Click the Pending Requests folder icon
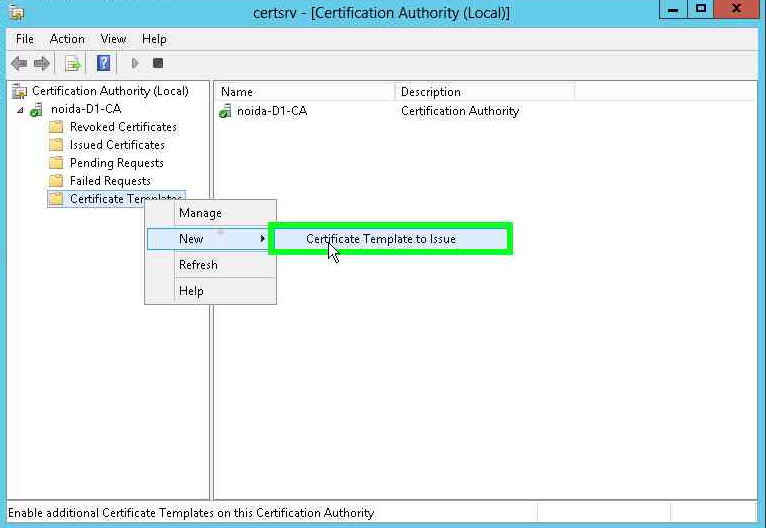This screenshot has width=766, height=528. [56, 163]
